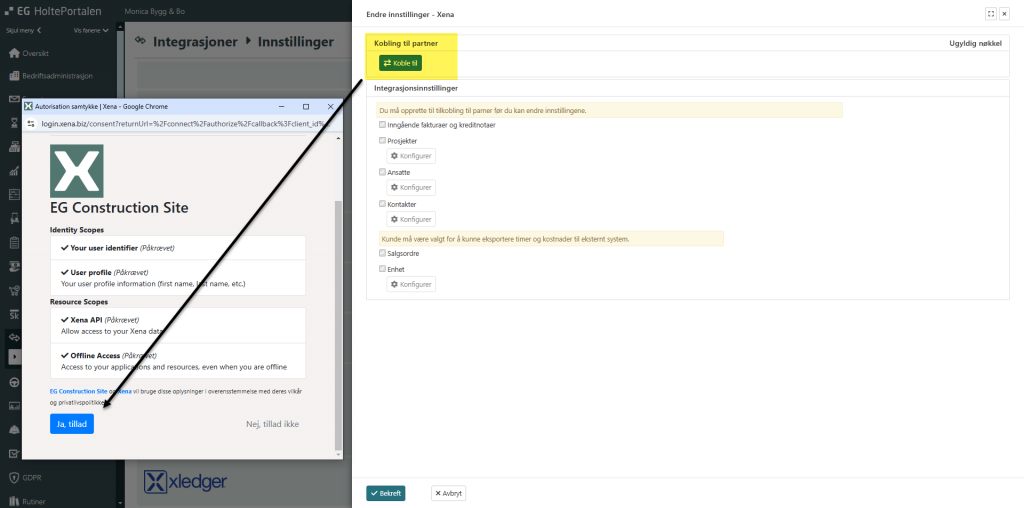Click the Bedriftsadministrasjon building icon
The image size is (1024, 508).
(x=14, y=76)
